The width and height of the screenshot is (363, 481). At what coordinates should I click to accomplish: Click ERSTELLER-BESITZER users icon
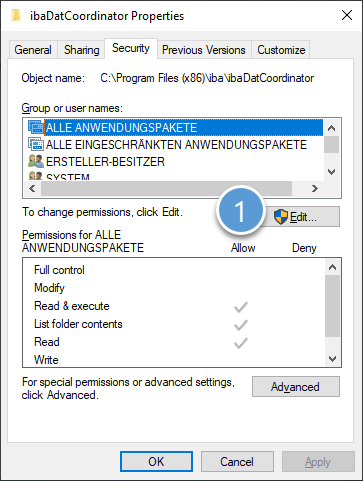[36, 161]
